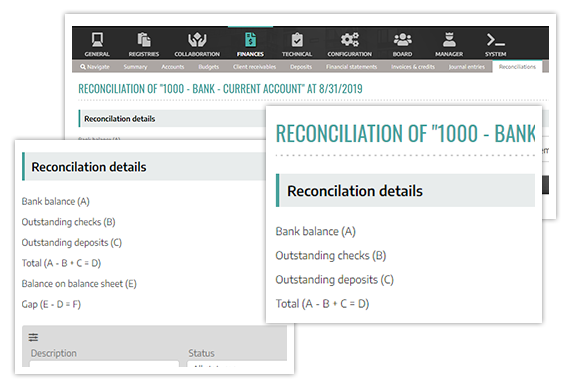Click 'Bank balance (A)' in right panel

click(x=316, y=232)
